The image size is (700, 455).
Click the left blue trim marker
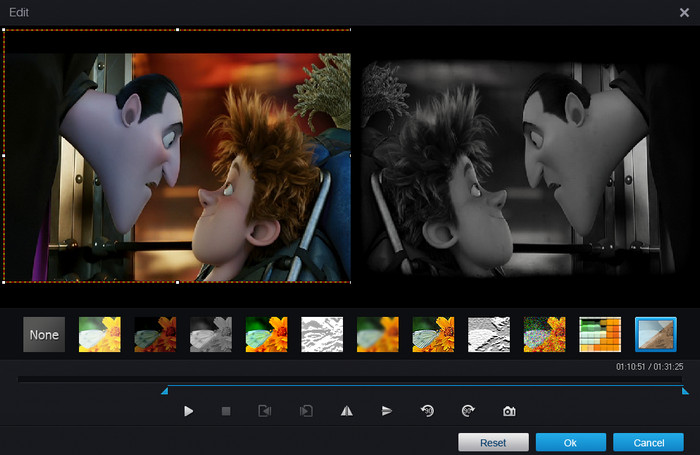tap(165, 391)
